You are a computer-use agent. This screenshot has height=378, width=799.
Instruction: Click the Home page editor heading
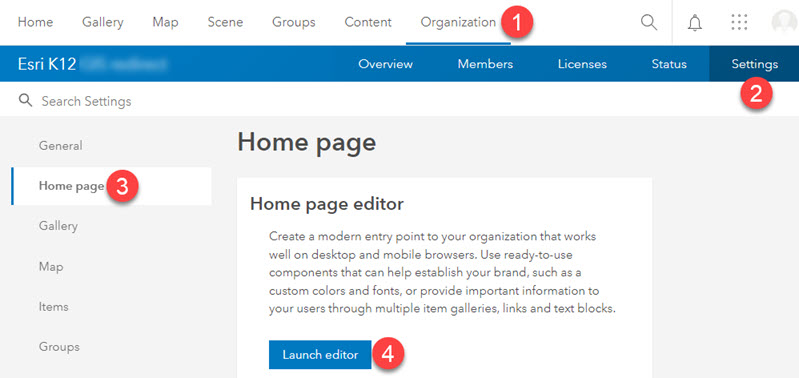click(327, 204)
